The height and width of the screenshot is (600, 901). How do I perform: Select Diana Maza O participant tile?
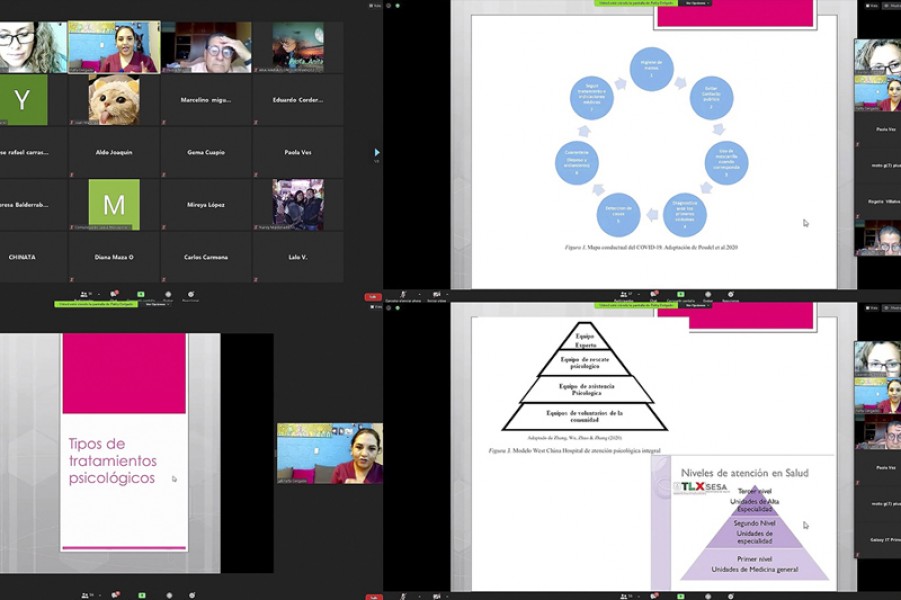(114, 257)
